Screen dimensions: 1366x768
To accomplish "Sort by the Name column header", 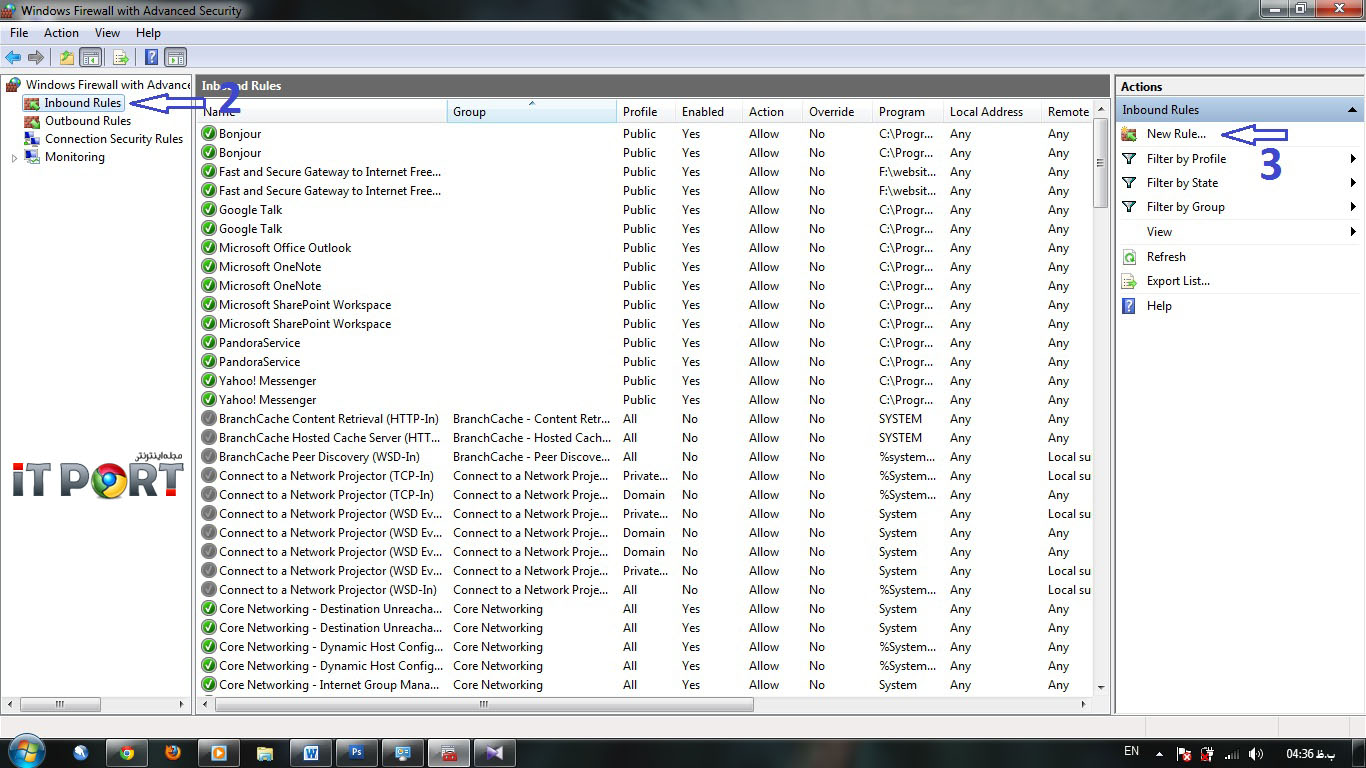I will point(322,112).
